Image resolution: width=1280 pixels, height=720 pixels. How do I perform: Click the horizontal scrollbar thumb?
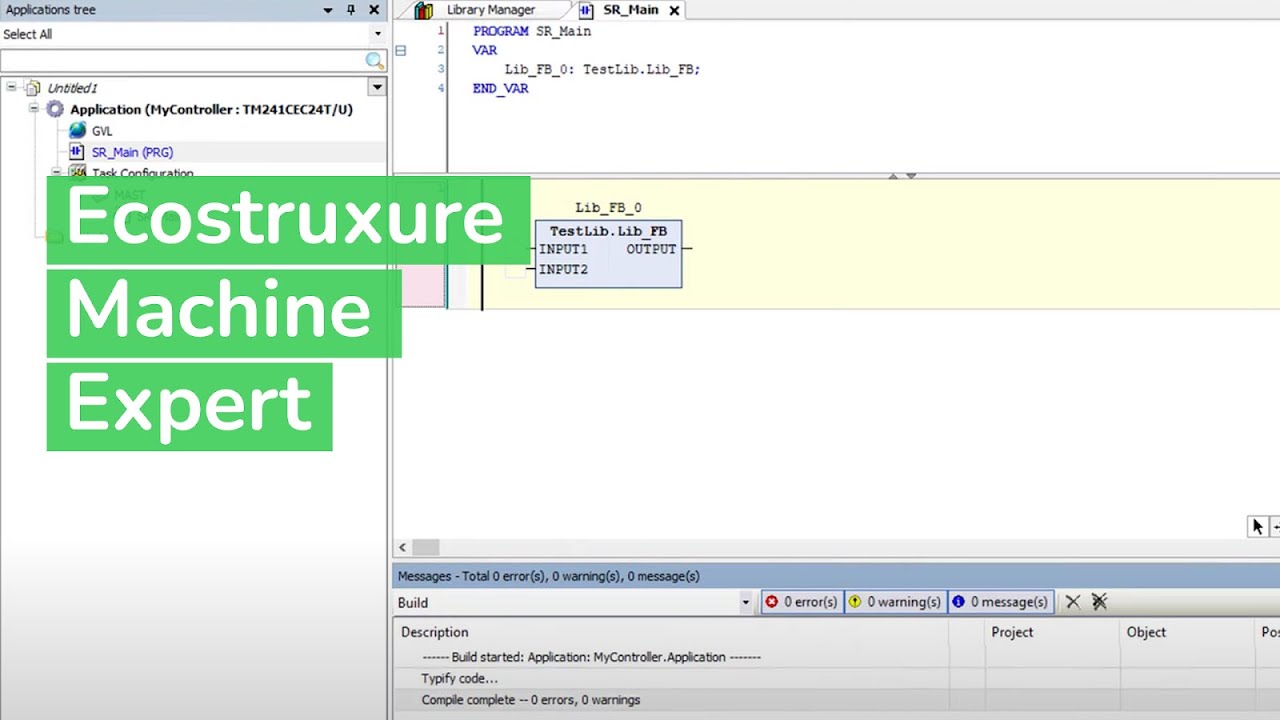(426, 547)
